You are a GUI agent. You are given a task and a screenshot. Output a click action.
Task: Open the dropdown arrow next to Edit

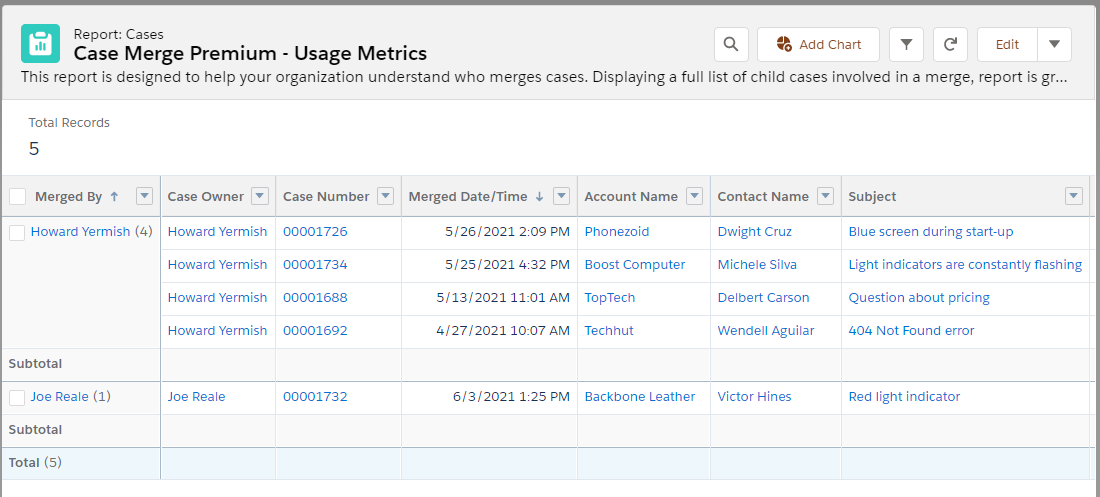click(1054, 44)
